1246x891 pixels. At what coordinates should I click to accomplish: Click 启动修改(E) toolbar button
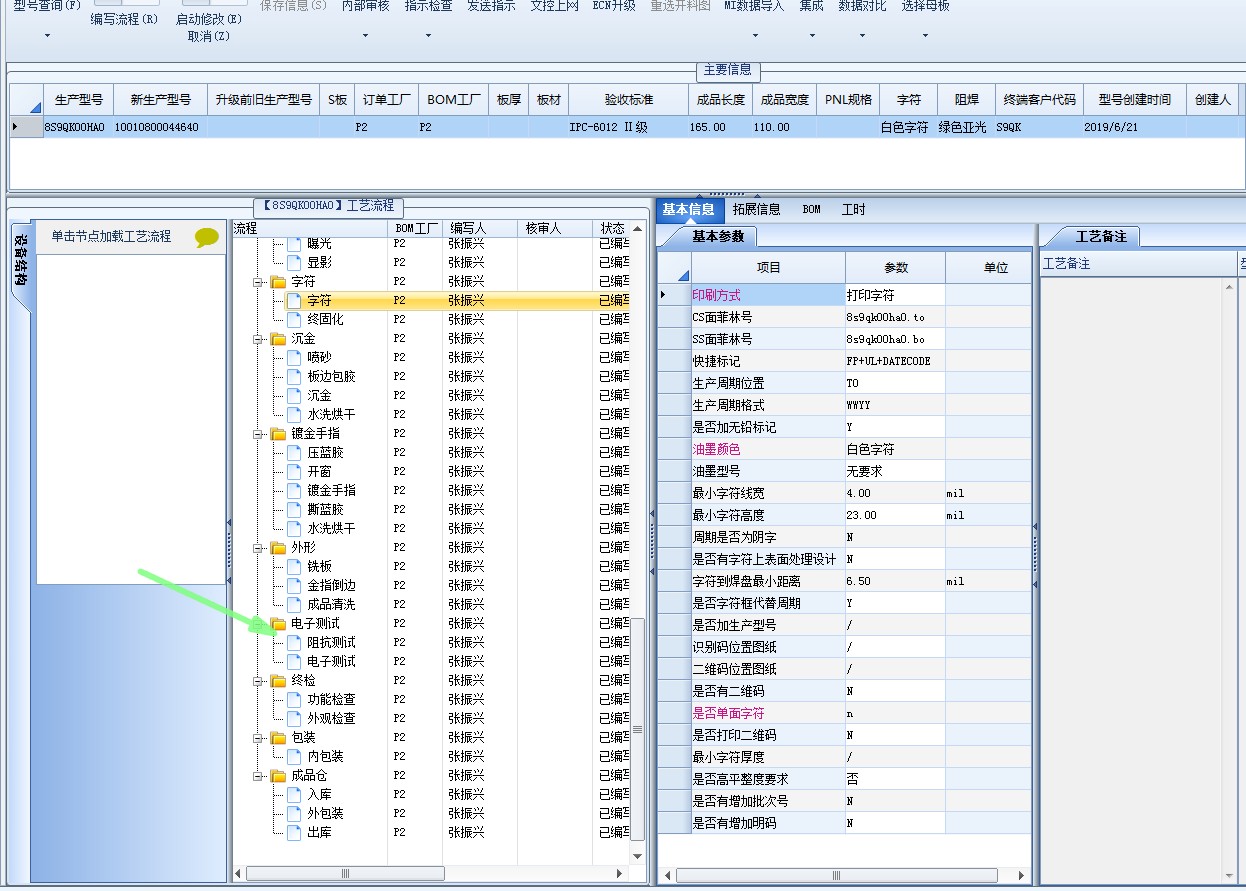209,19
